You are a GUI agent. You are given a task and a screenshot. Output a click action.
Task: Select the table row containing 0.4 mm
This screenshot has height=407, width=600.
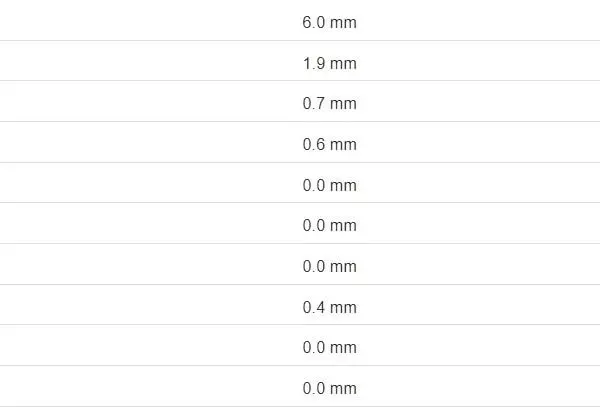150,307
